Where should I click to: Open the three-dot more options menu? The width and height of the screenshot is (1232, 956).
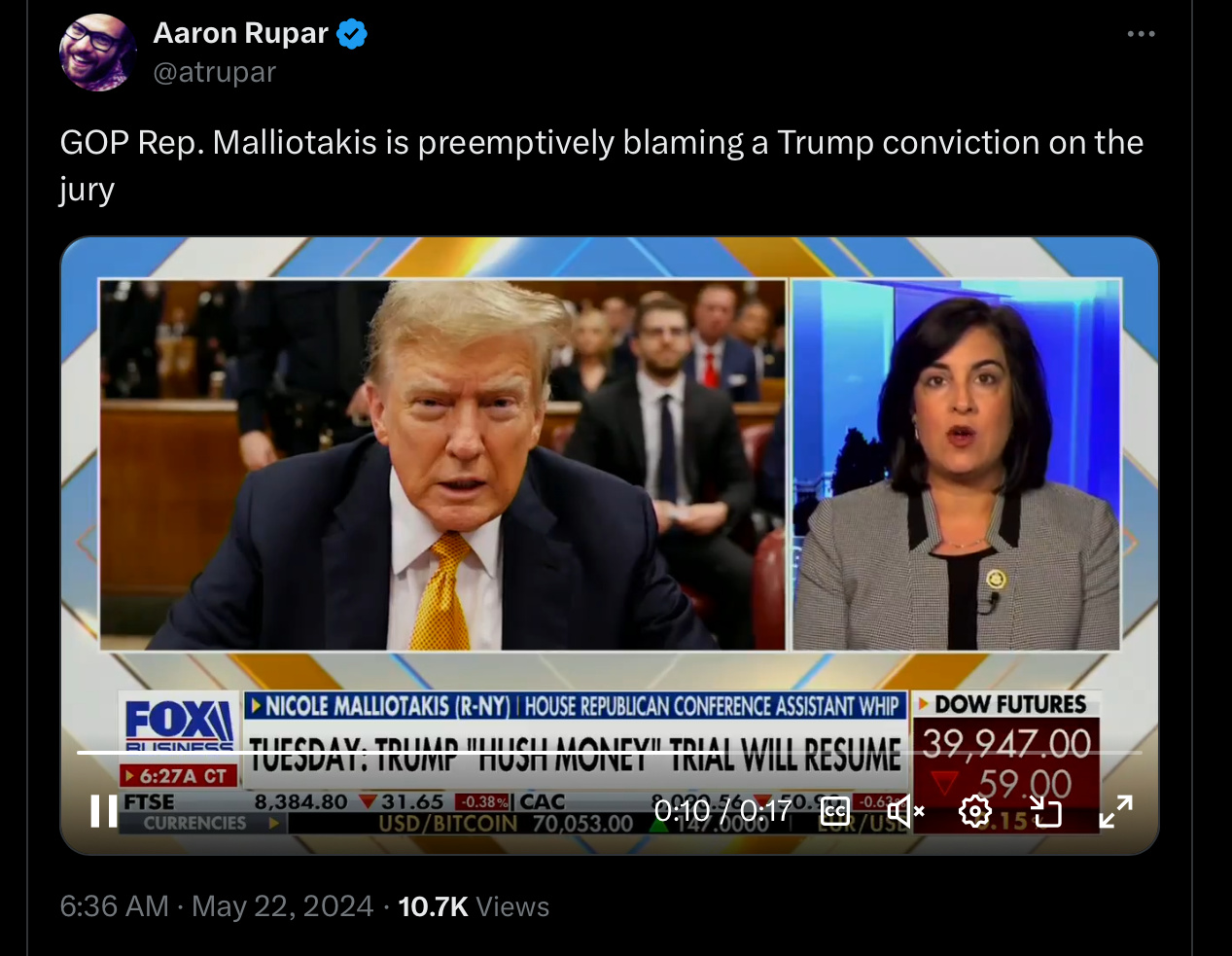coord(1141,34)
